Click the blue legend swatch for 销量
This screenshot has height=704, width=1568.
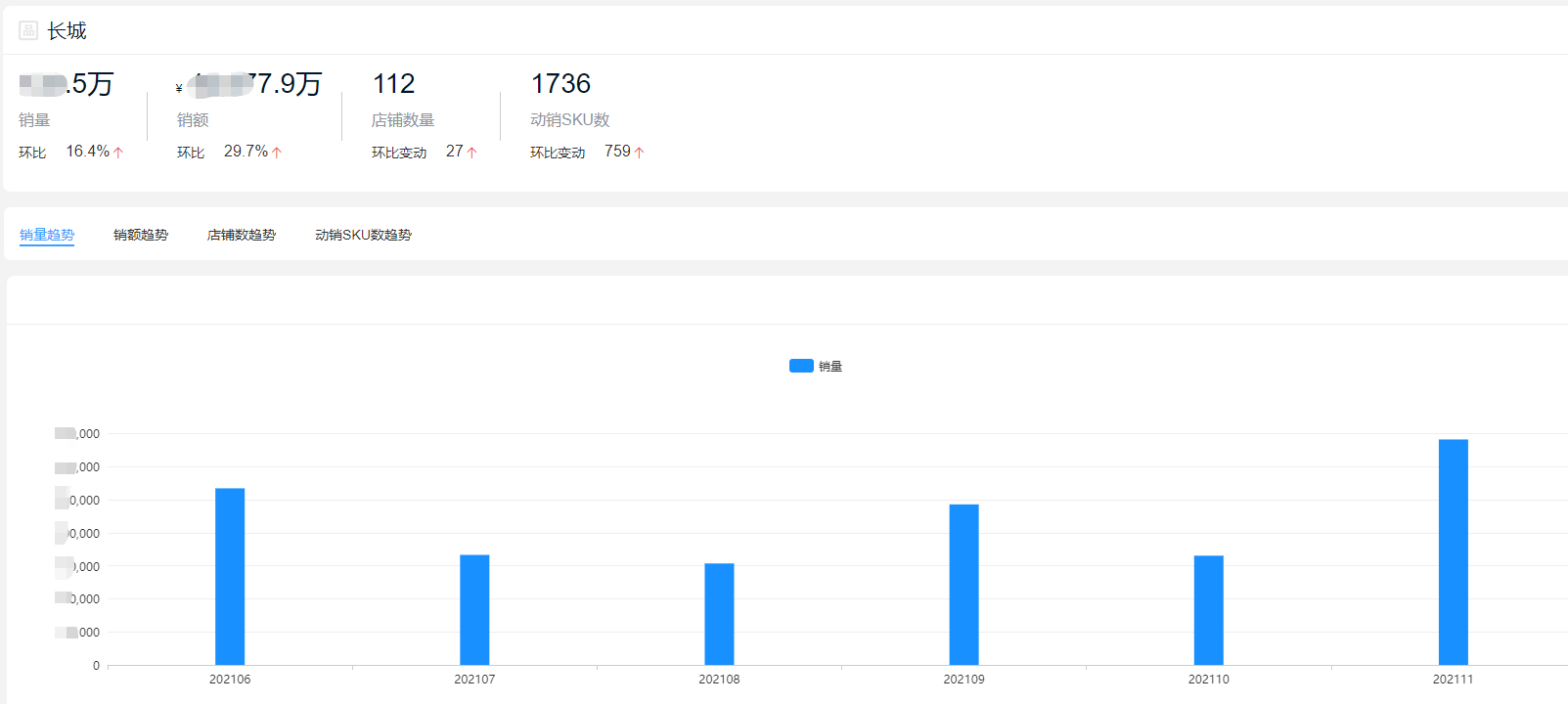pos(801,366)
